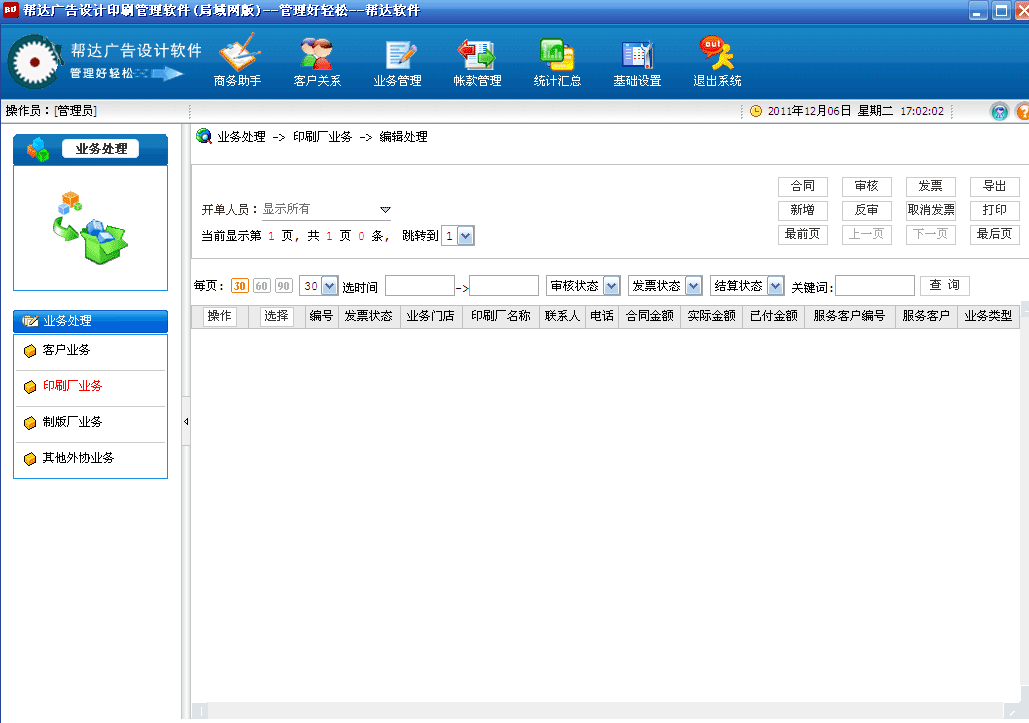Click the 编号 column header

322,316
